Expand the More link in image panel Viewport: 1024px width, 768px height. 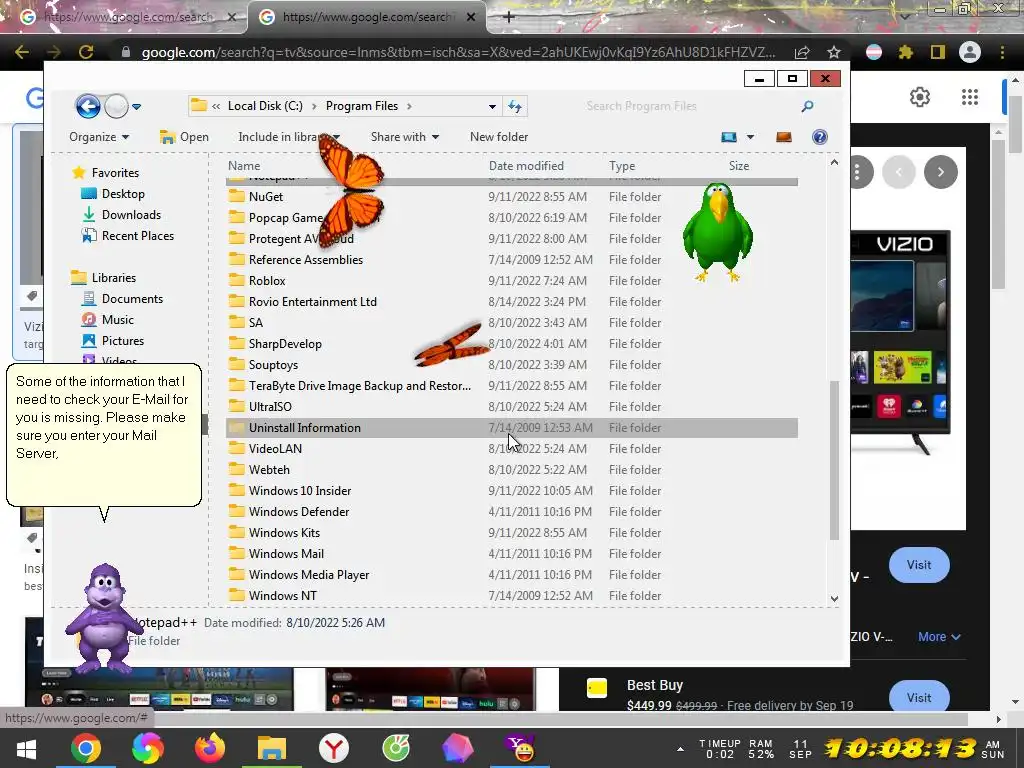pyautogui.click(x=938, y=637)
